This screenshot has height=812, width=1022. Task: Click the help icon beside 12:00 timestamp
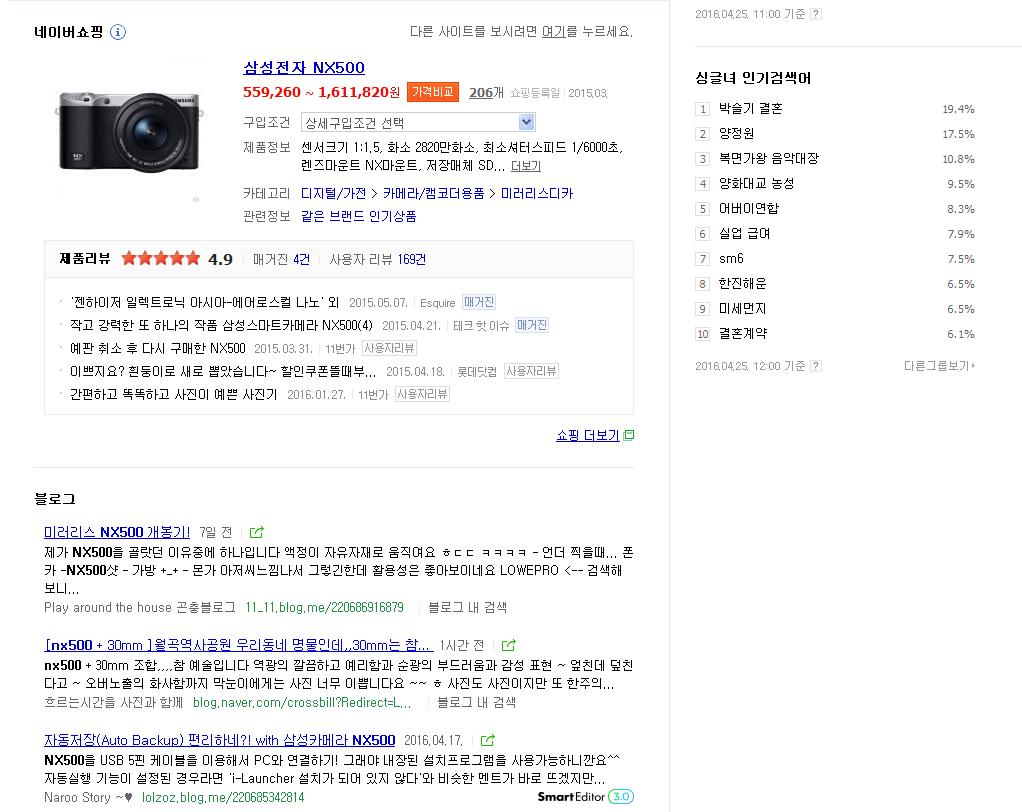point(816,366)
